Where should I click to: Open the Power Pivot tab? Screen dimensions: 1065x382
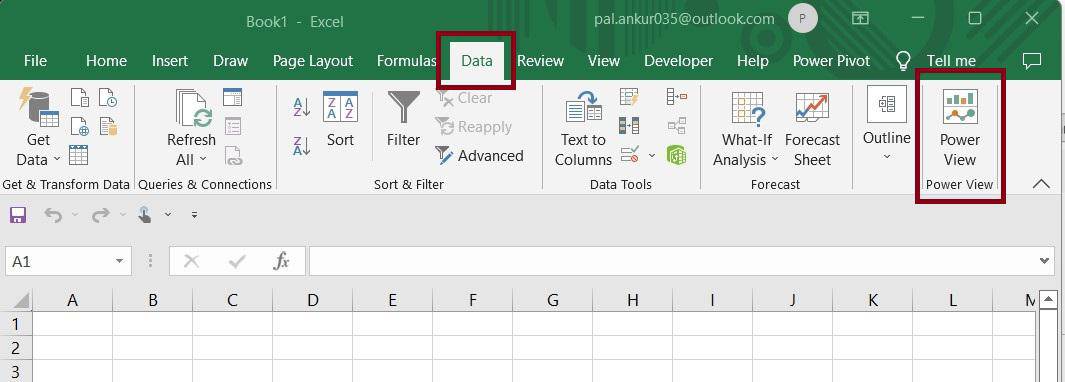(x=831, y=60)
